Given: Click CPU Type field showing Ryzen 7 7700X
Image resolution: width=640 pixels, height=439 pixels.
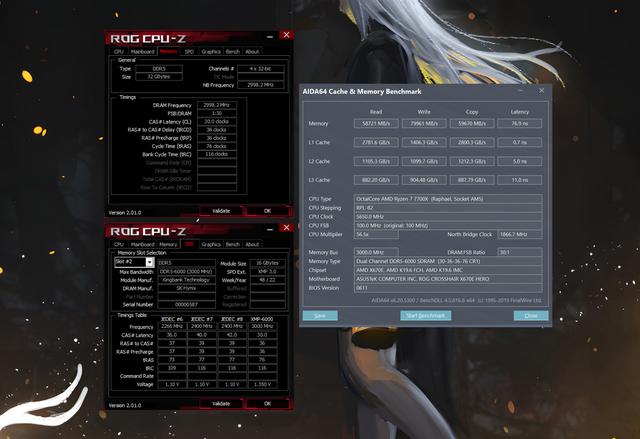Looking at the screenshot, I should point(448,199).
